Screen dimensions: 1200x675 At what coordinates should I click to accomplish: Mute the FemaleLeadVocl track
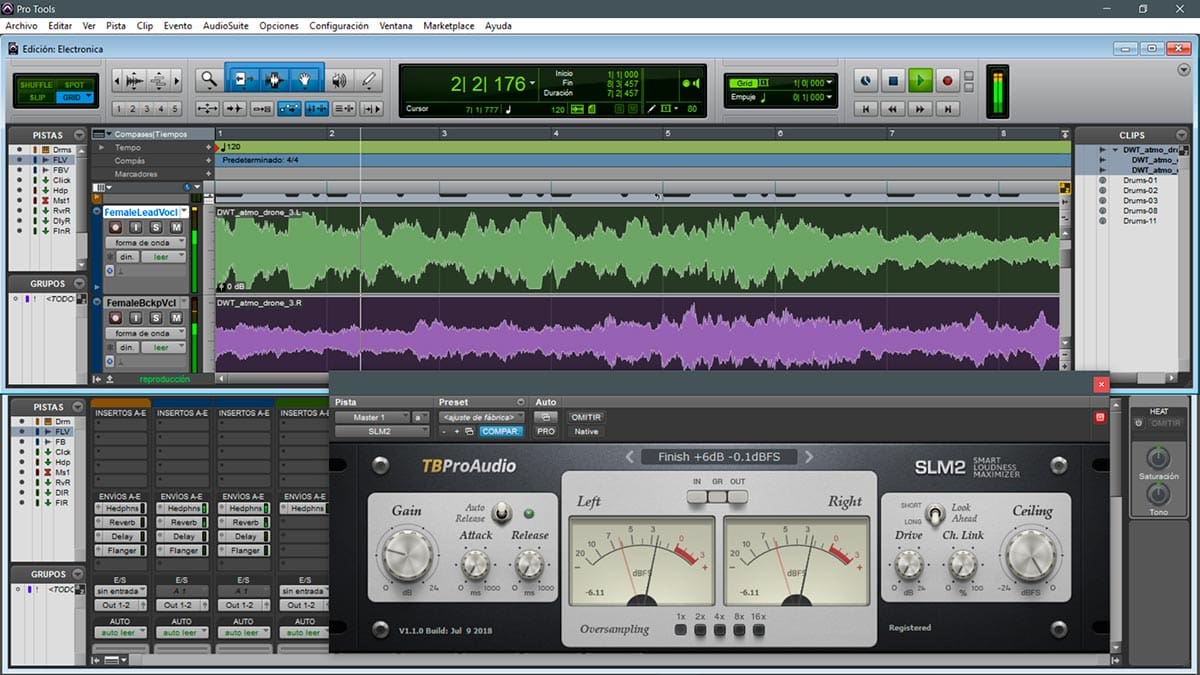tap(176, 228)
